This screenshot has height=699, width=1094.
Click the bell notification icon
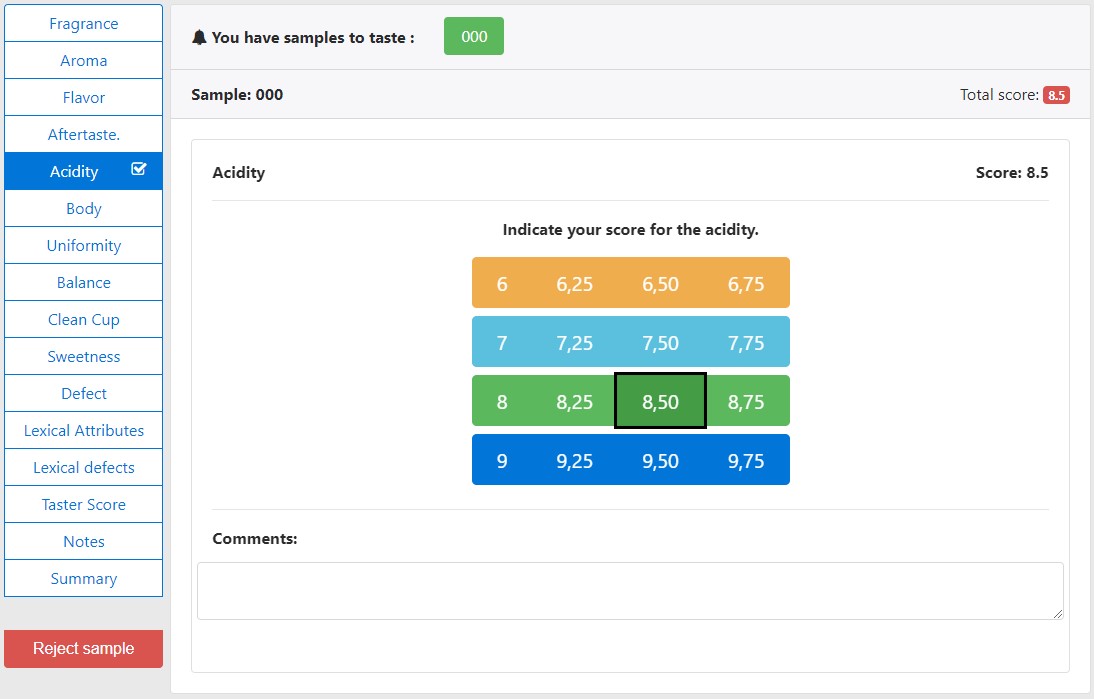[x=199, y=37]
